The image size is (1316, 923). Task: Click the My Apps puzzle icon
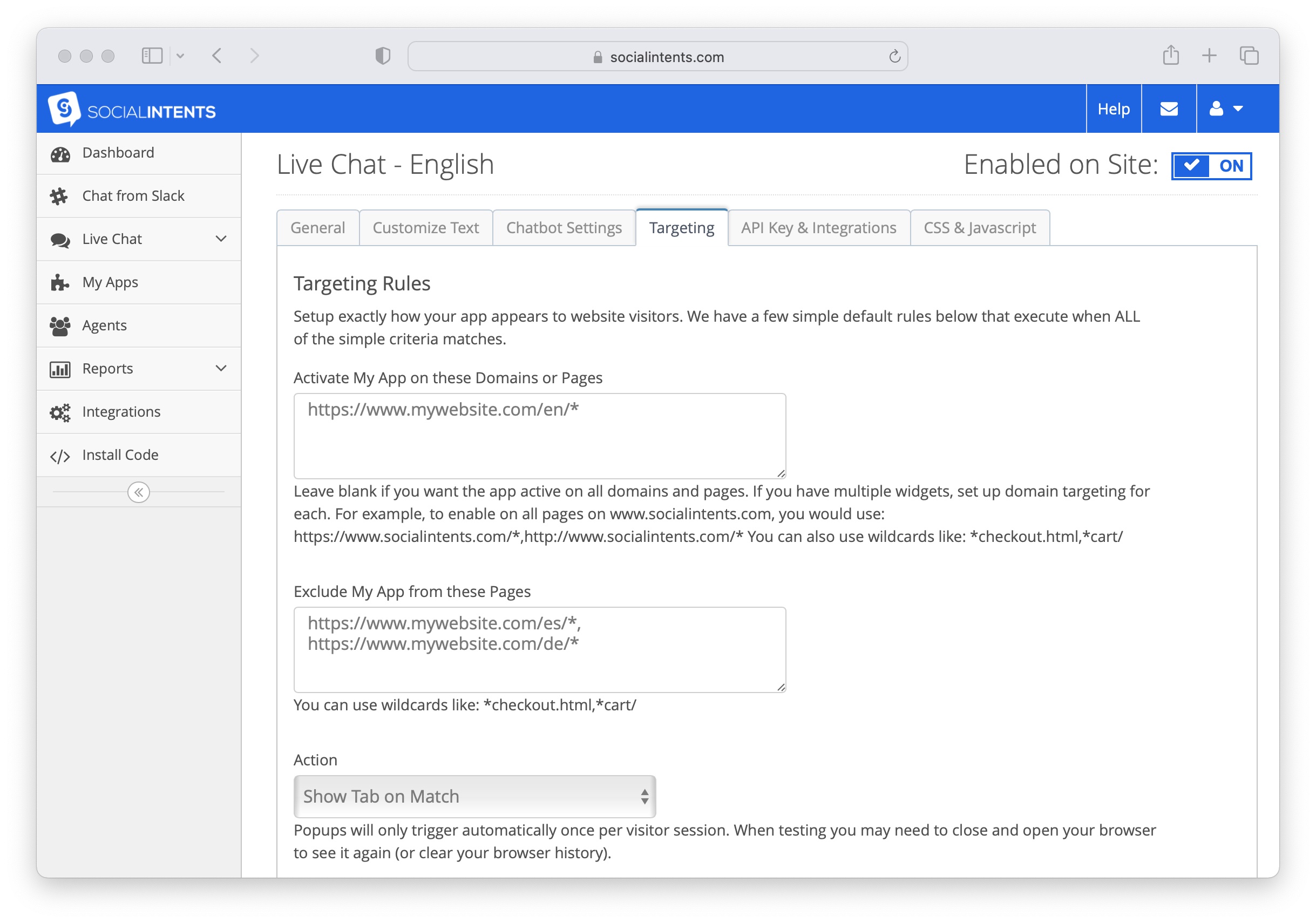[59, 283]
